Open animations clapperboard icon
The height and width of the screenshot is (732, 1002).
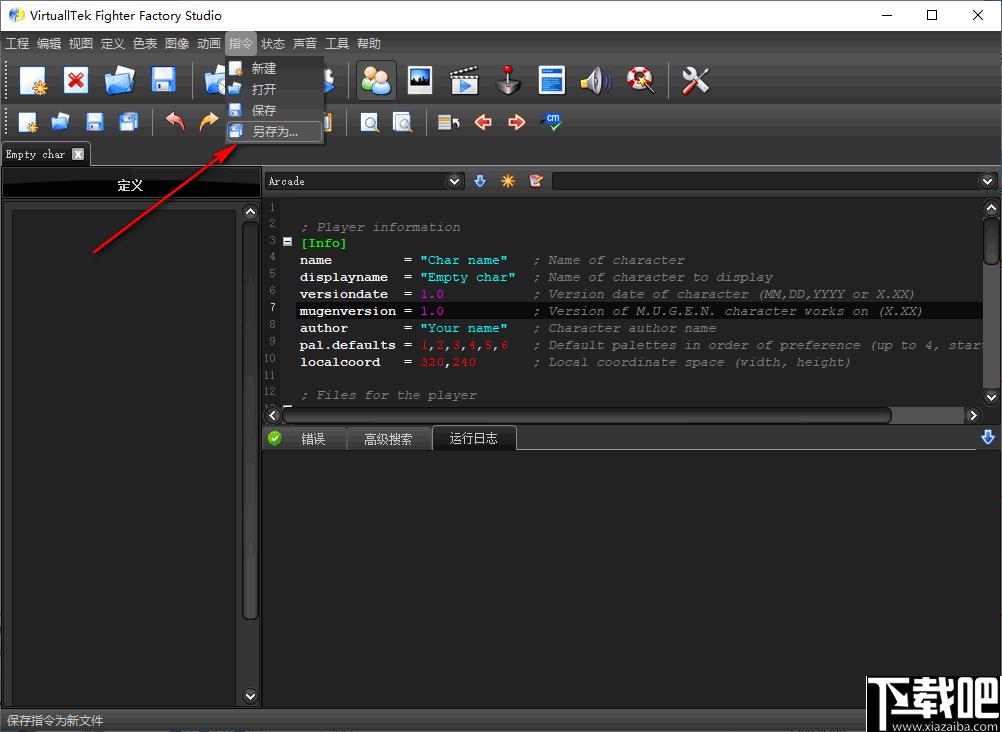pyautogui.click(x=464, y=81)
